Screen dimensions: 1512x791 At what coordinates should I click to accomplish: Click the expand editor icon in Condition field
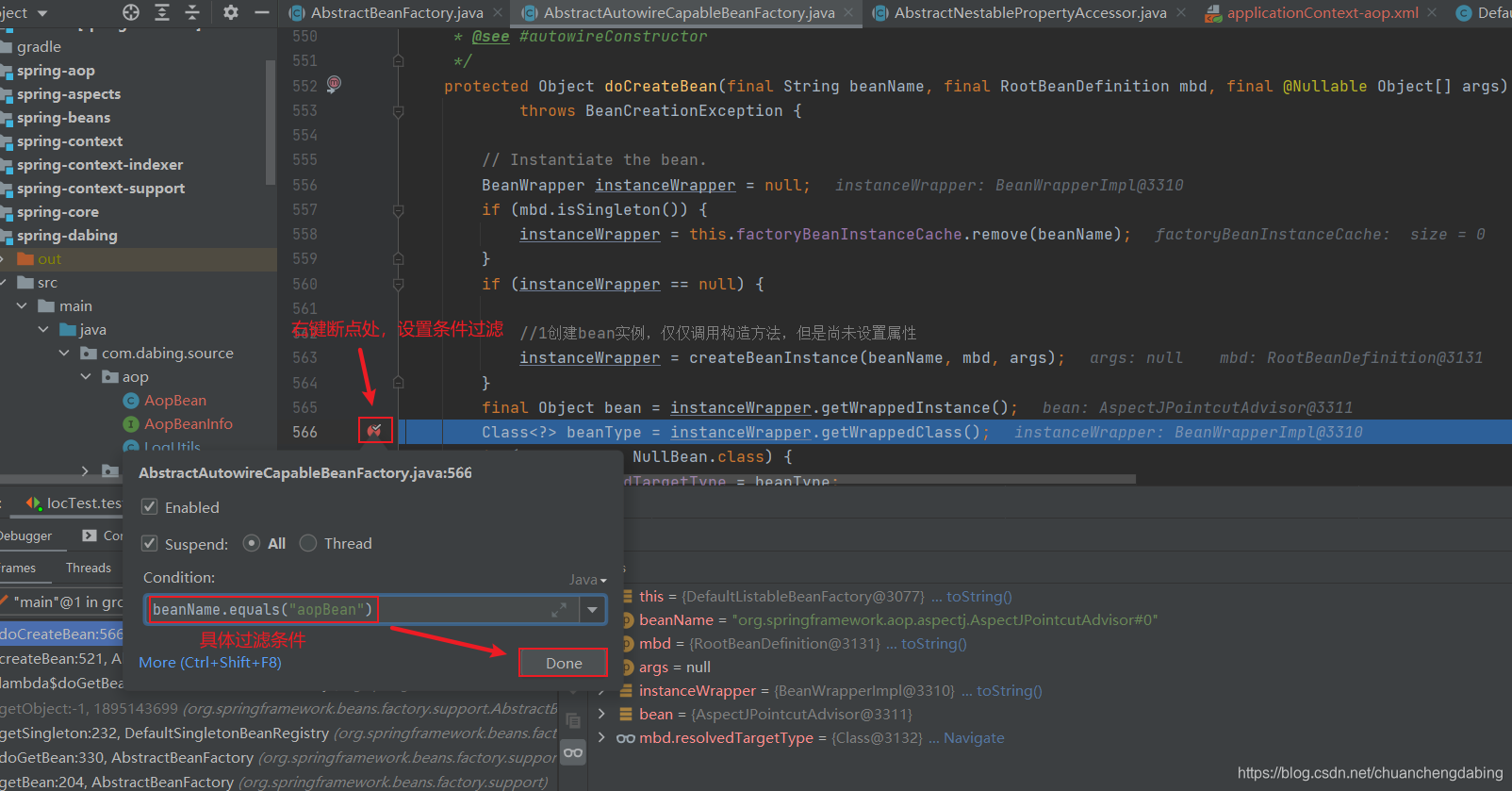pos(559,610)
